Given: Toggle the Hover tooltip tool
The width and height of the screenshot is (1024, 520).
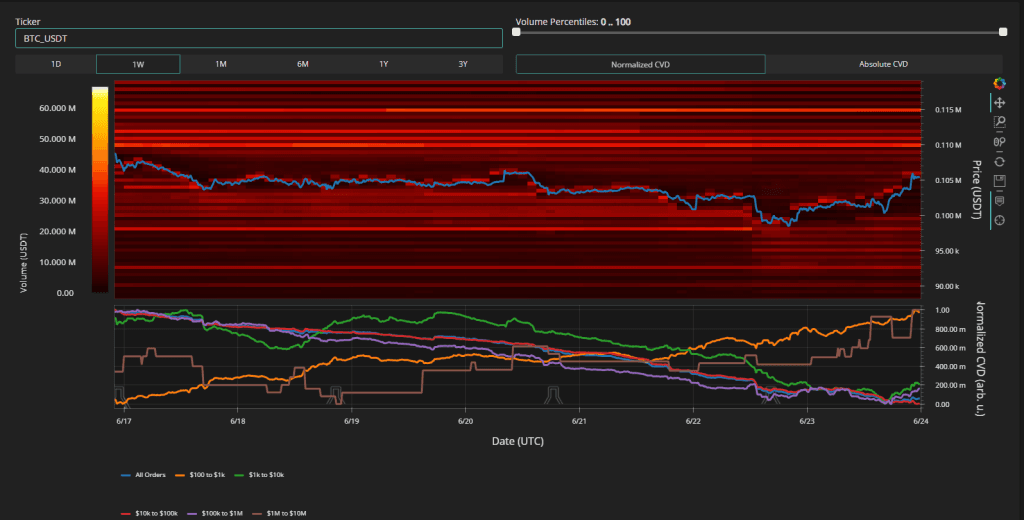Looking at the screenshot, I should pyautogui.click(x=999, y=201).
